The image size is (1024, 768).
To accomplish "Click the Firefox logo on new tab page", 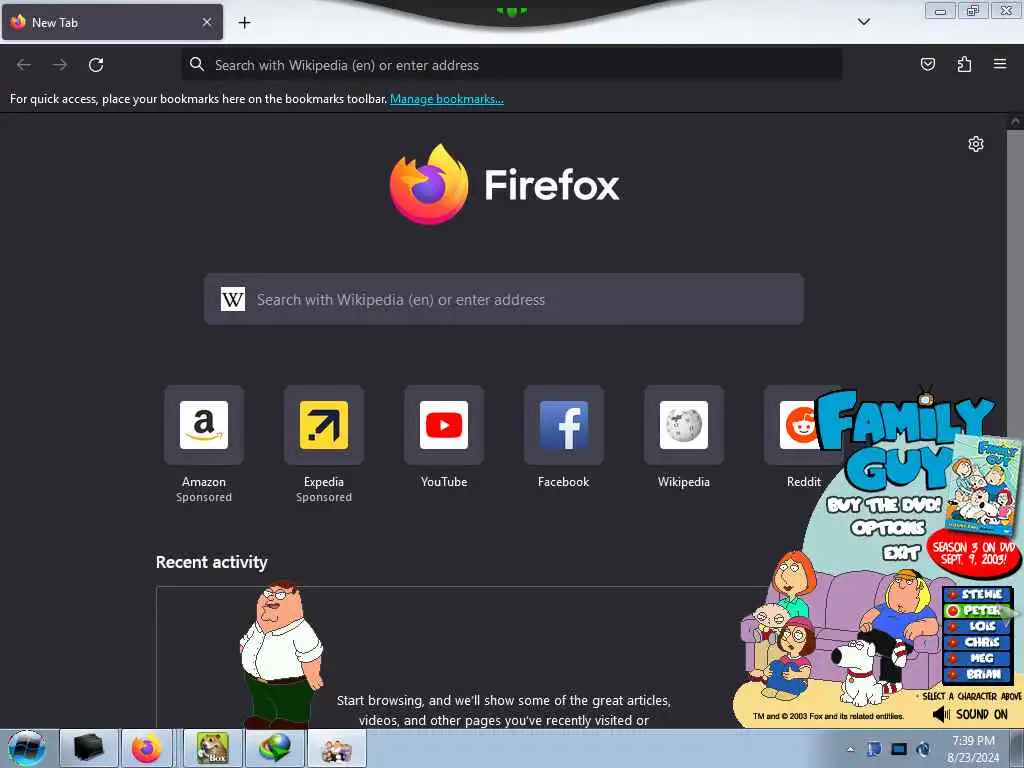I will pos(429,184).
